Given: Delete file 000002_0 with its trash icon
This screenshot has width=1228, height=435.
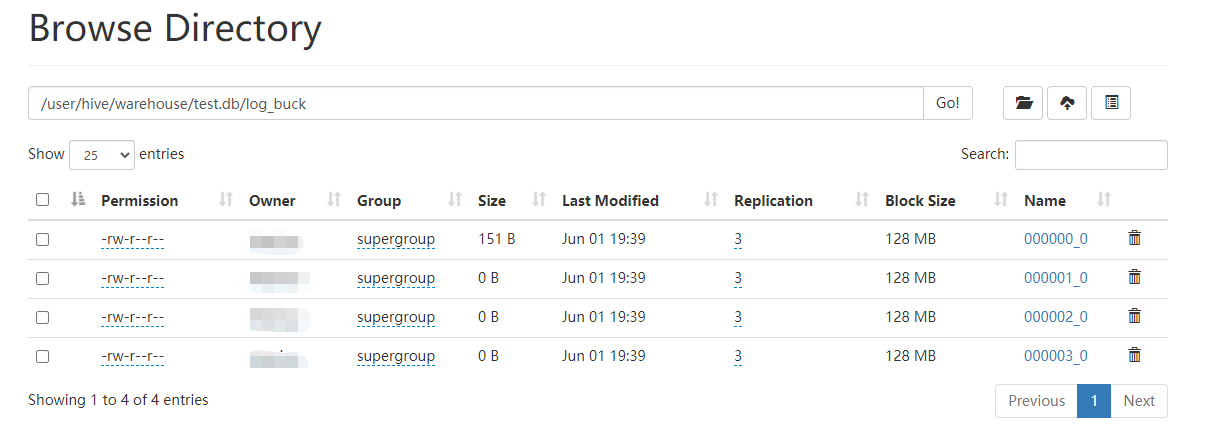Looking at the screenshot, I should pyautogui.click(x=1134, y=316).
